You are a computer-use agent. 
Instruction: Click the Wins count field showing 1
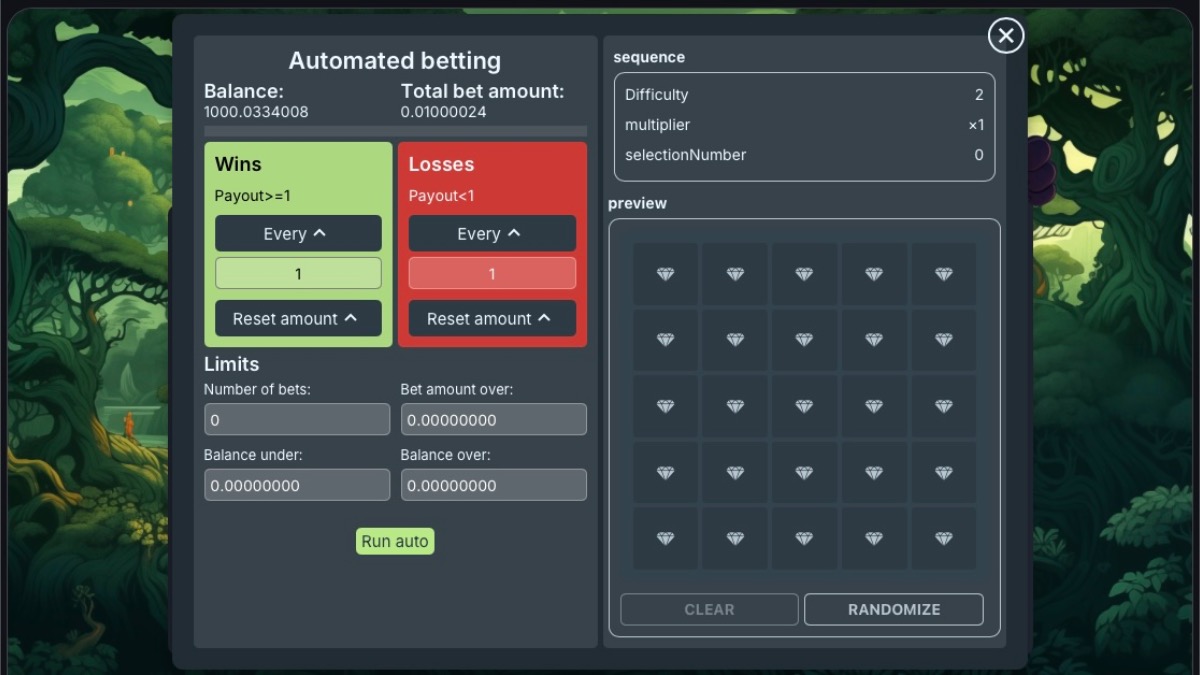click(298, 273)
